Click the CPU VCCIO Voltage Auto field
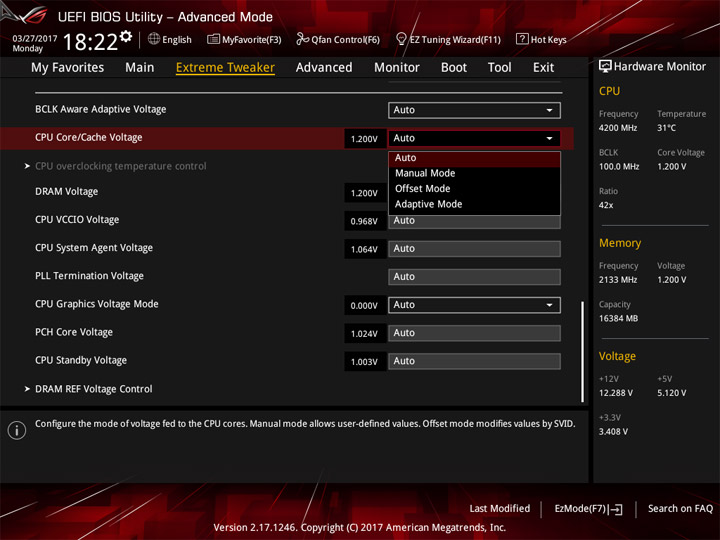 click(474, 222)
